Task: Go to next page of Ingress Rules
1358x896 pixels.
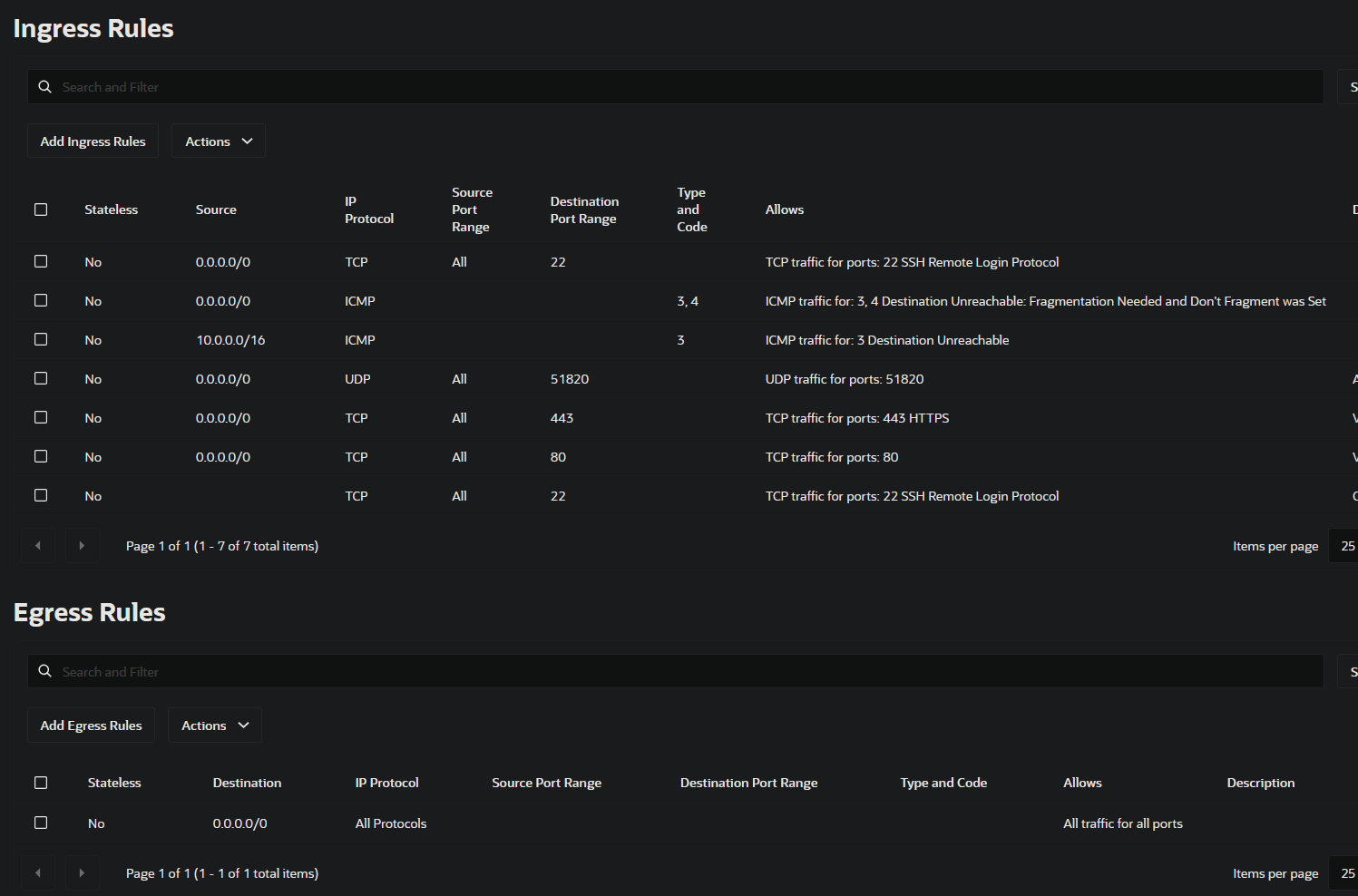Action: click(x=82, y=545)
